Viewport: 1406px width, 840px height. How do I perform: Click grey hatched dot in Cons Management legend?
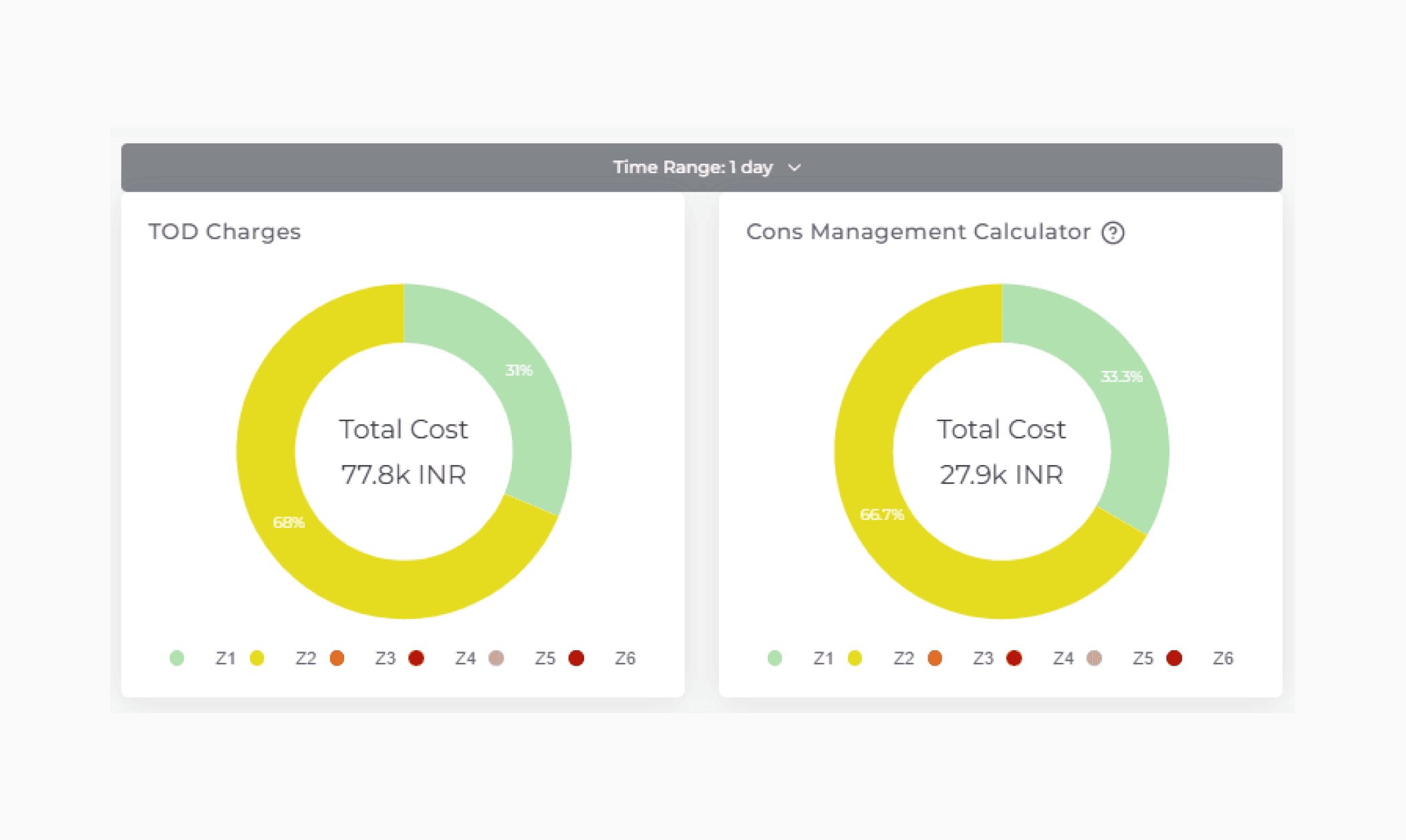[1094, 658]
